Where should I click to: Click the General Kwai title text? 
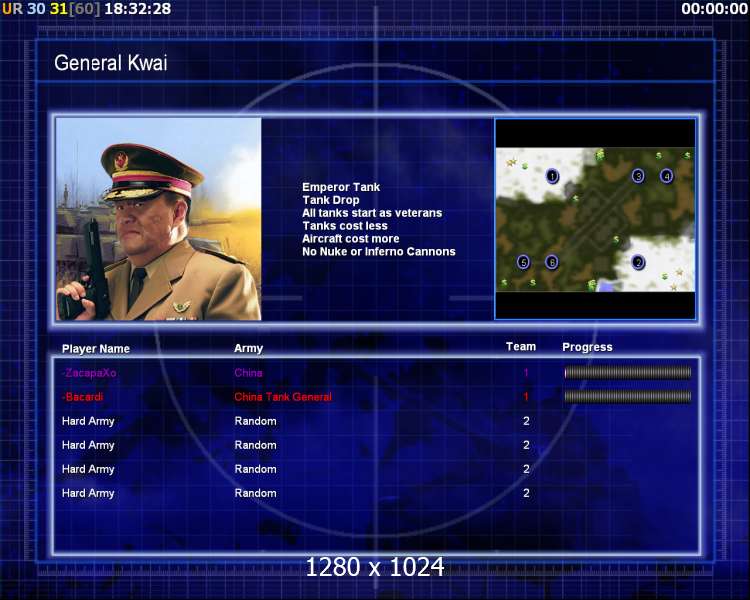pos(110,63)
